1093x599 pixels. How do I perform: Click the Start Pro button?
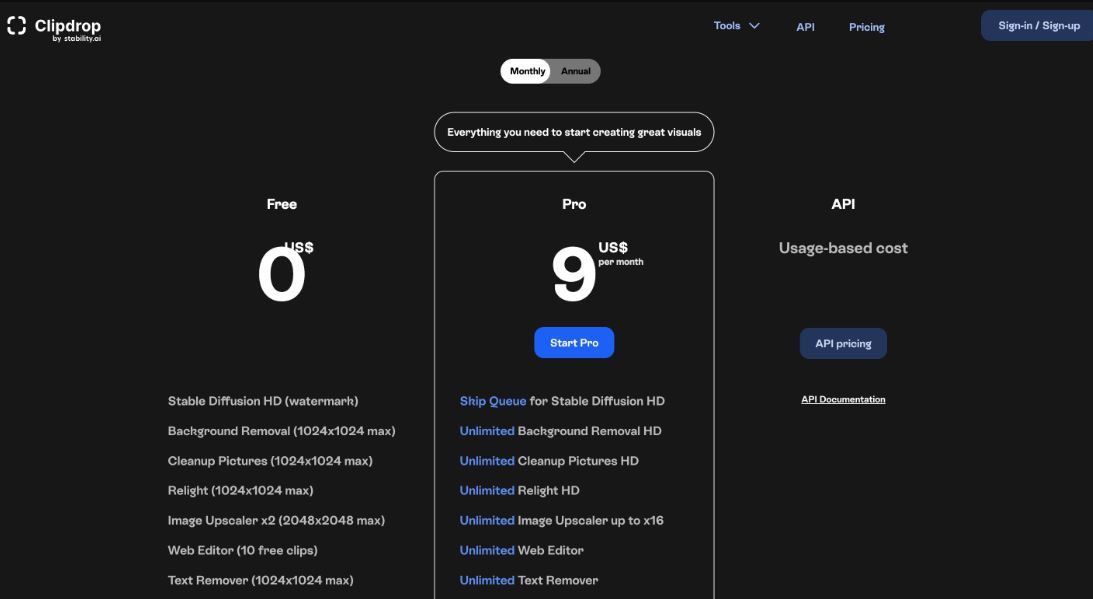coord(574,342)
